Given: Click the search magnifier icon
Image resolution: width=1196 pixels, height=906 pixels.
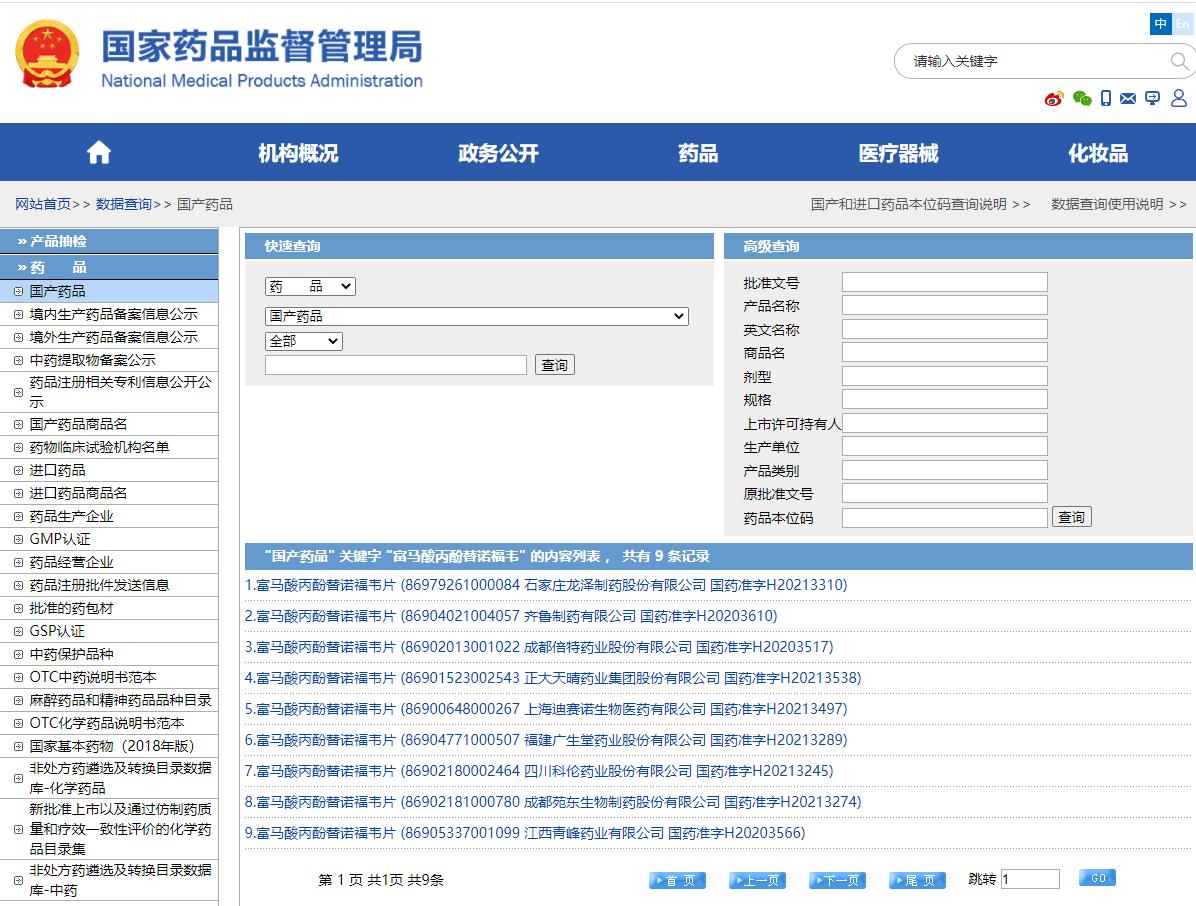Looking at the screenshot, I should coord(1180,61).
